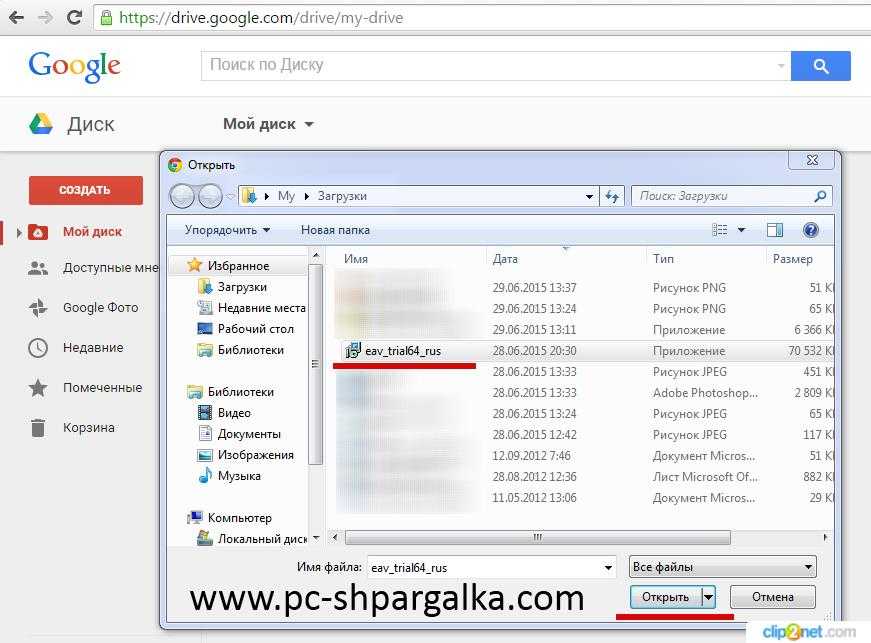Click the Новая папка toolbar button
This screenshot has width=871, height=643.
point(335,230)
